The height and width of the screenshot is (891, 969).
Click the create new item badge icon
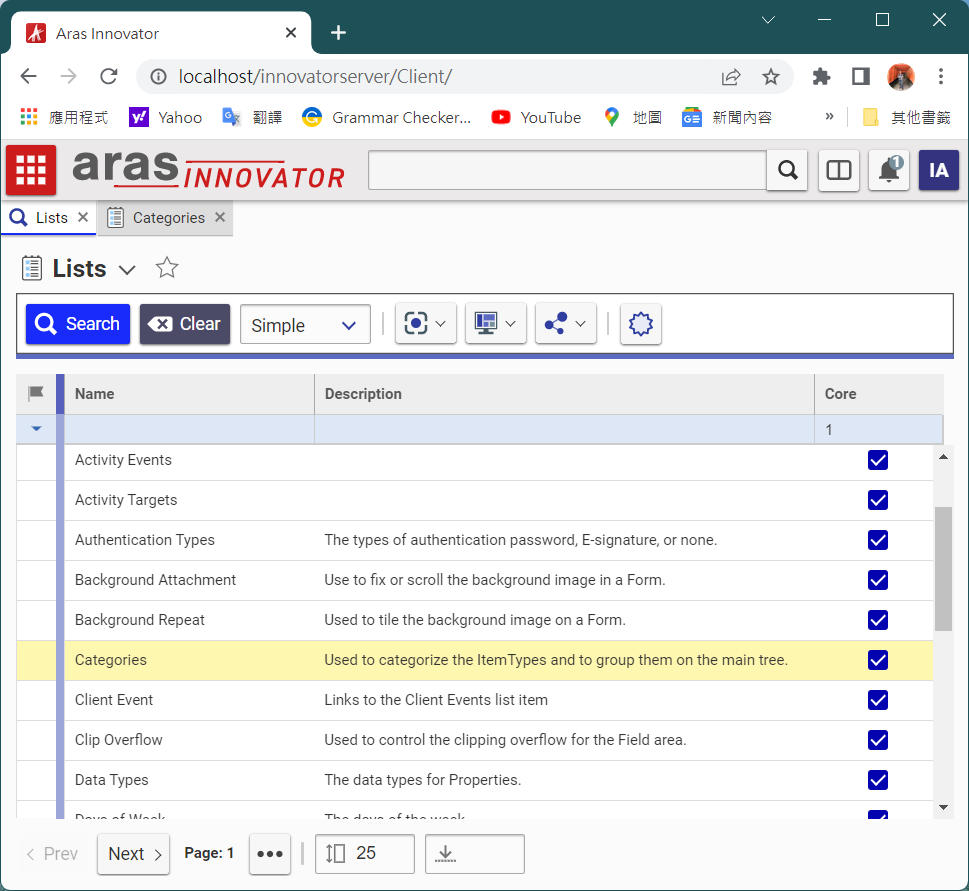(641, 323)
